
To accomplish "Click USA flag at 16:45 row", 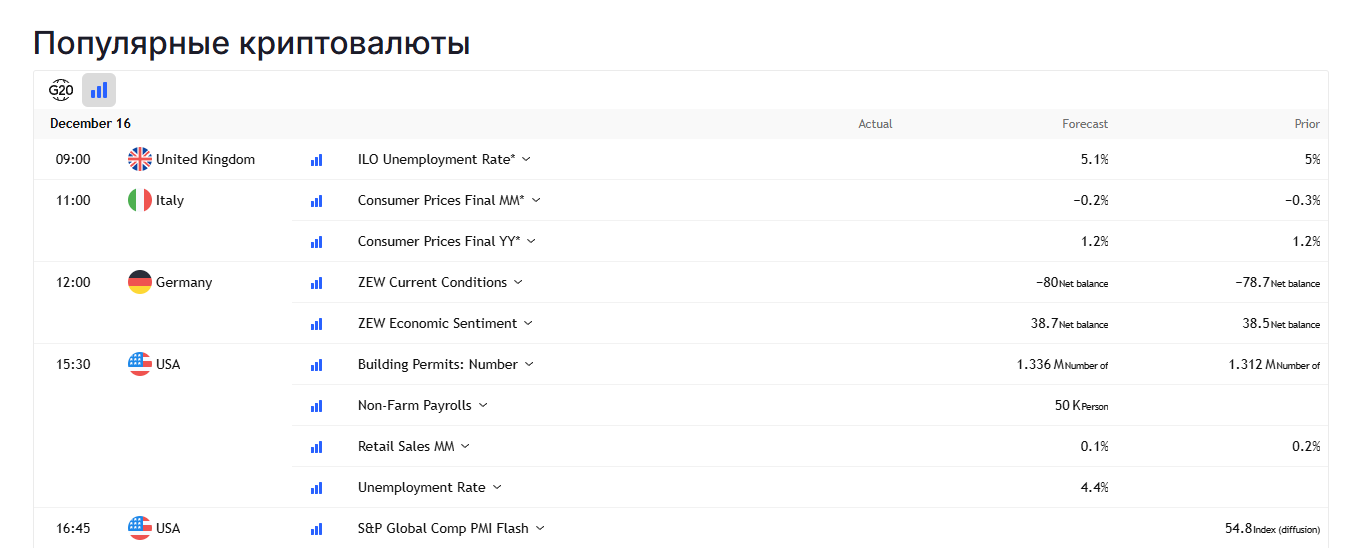I will point(140,528).
